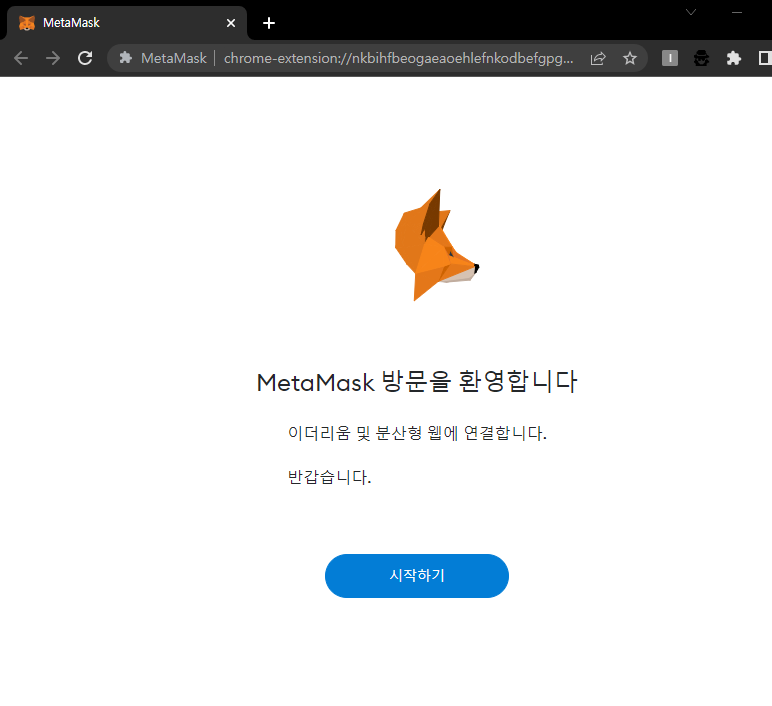Image resolution: width=772 pixels, height=706 pixels.
Task: Click the heading MetaMask 방문을 환영합니다
Action: 417,382
